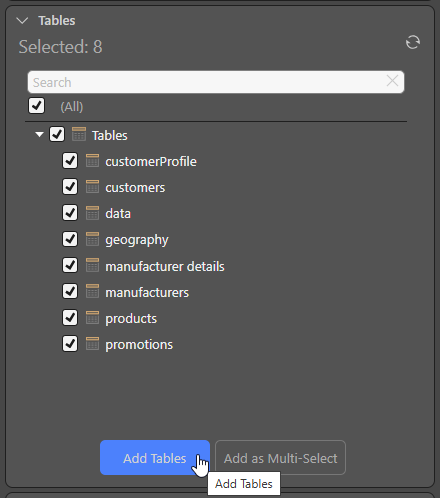The width and height of the screenshot is (440, 498).
Task: Click the products table icon
Action: 92,318
